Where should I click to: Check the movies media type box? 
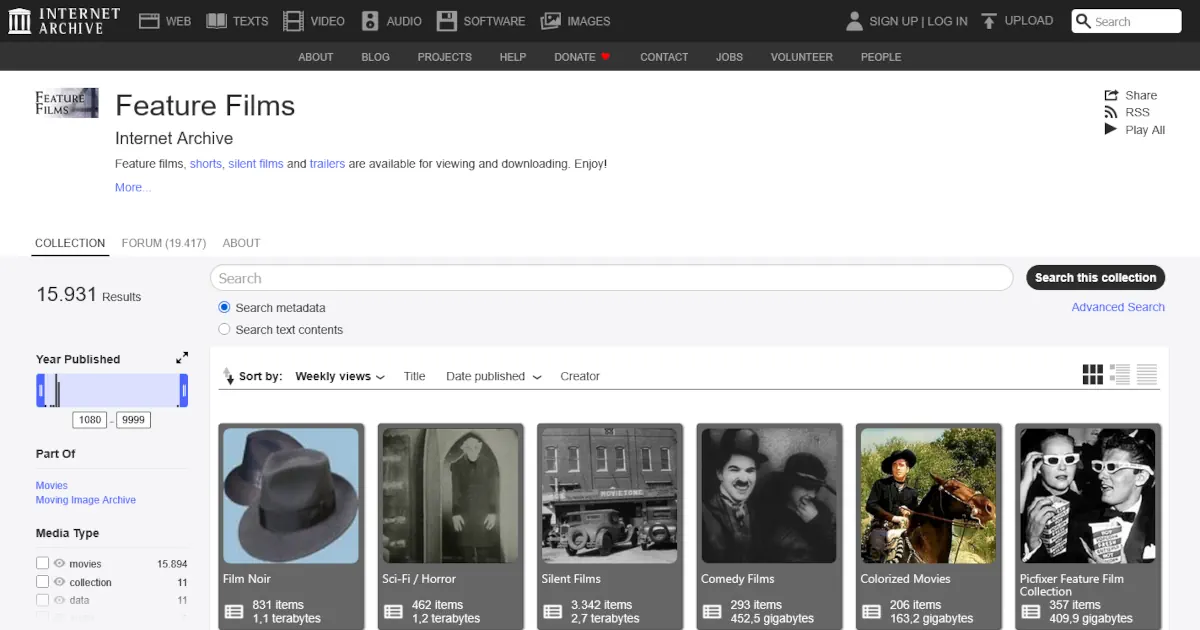[x=42, y=563]
